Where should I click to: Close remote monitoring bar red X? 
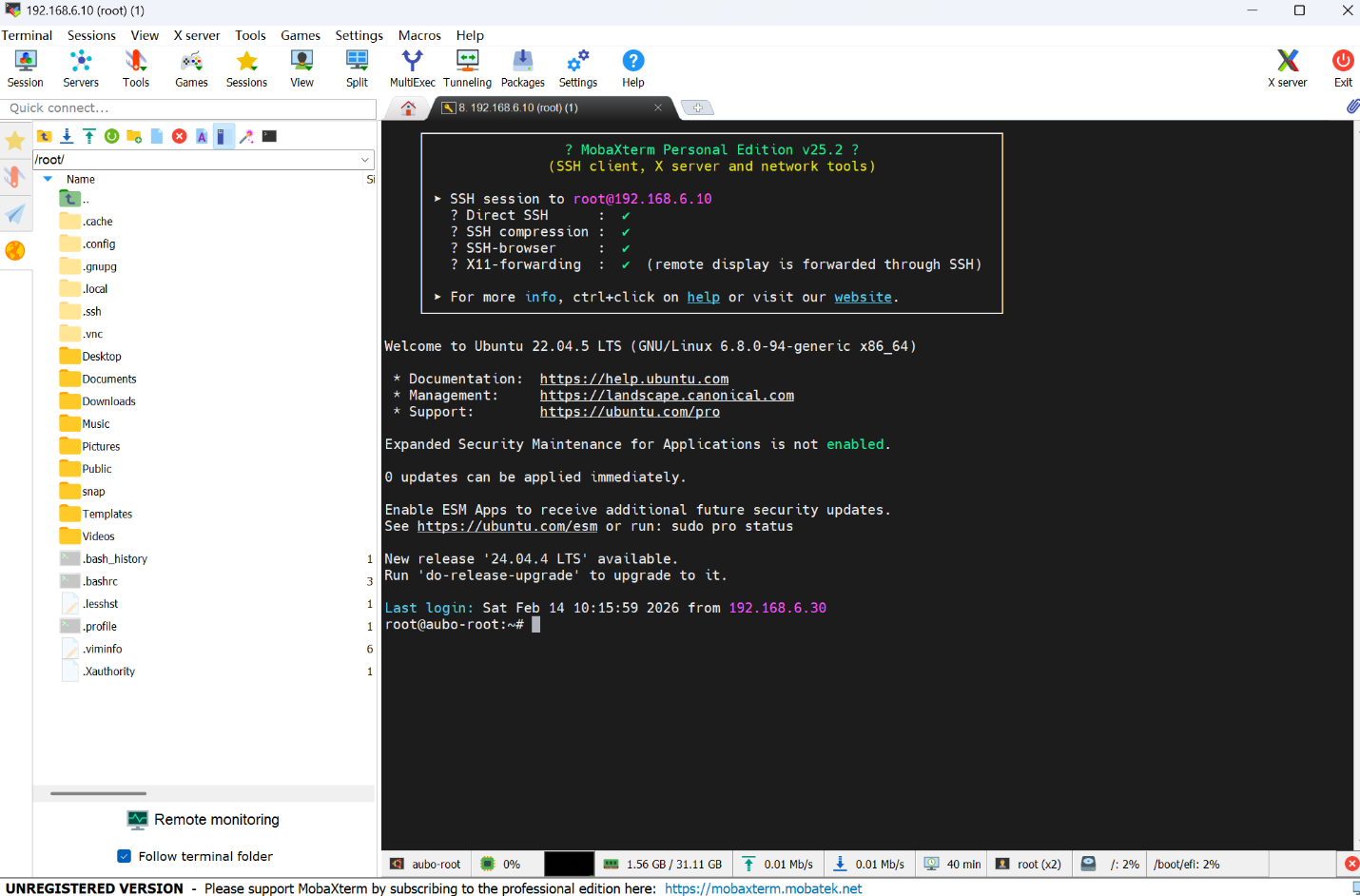[1351, 864]
